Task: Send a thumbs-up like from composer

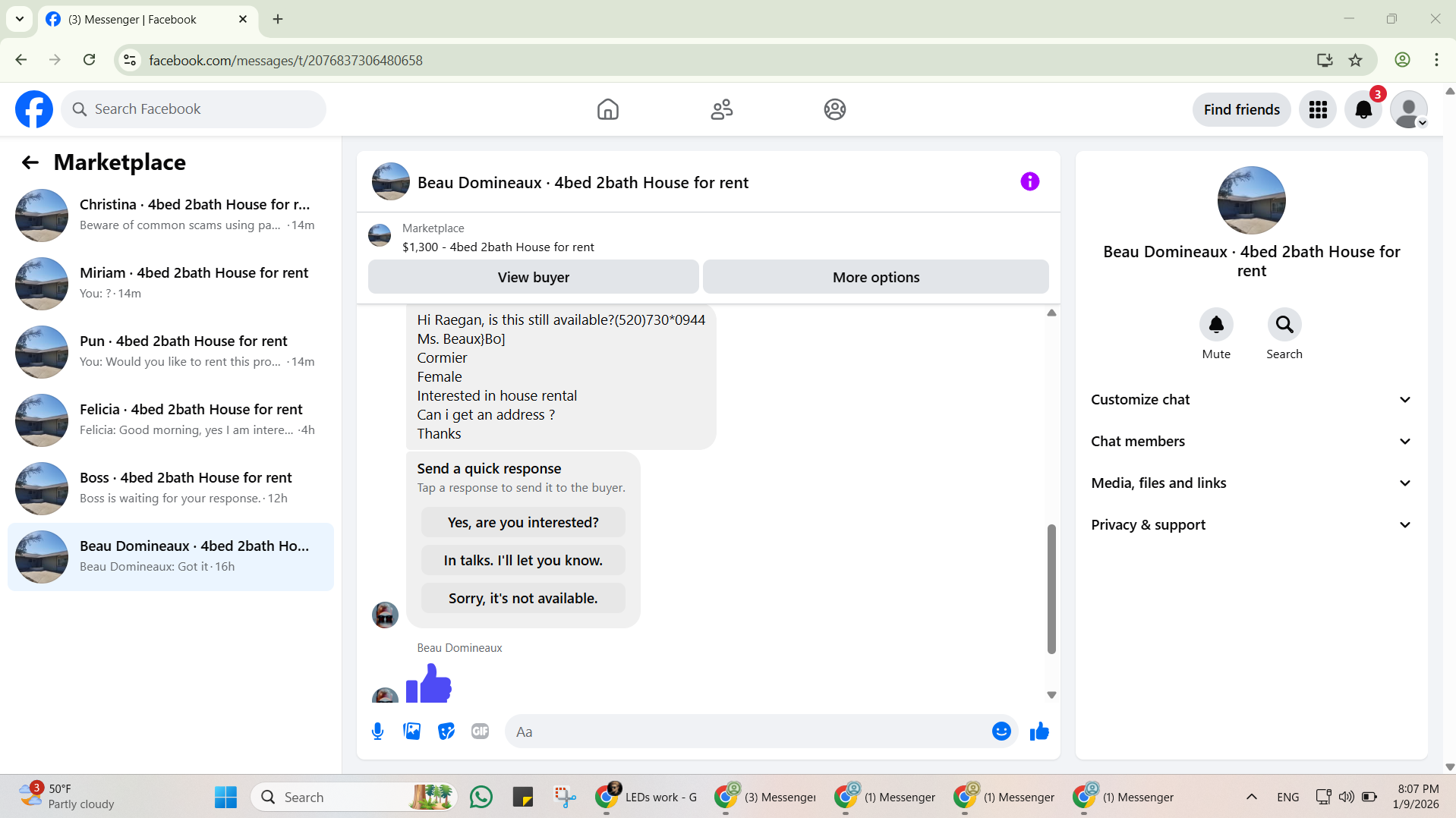Action: [x=1039, y=731]
